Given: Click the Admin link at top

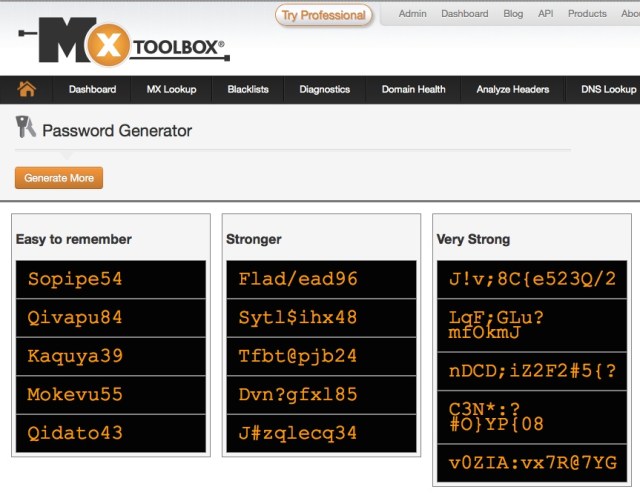Looking at the screenshot, I should 412,14.
